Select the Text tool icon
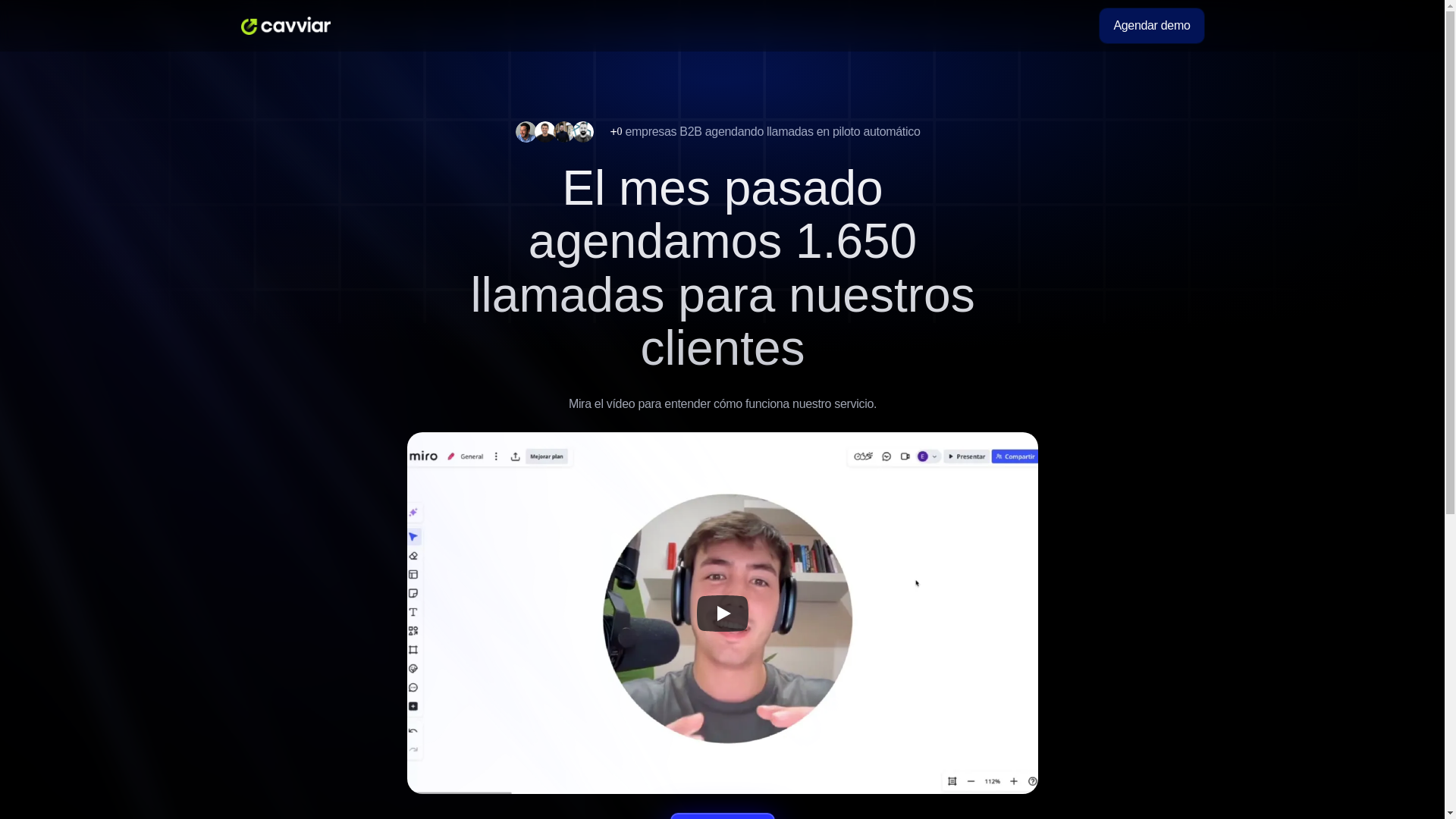1456x819 pixels. click(413, 612)
